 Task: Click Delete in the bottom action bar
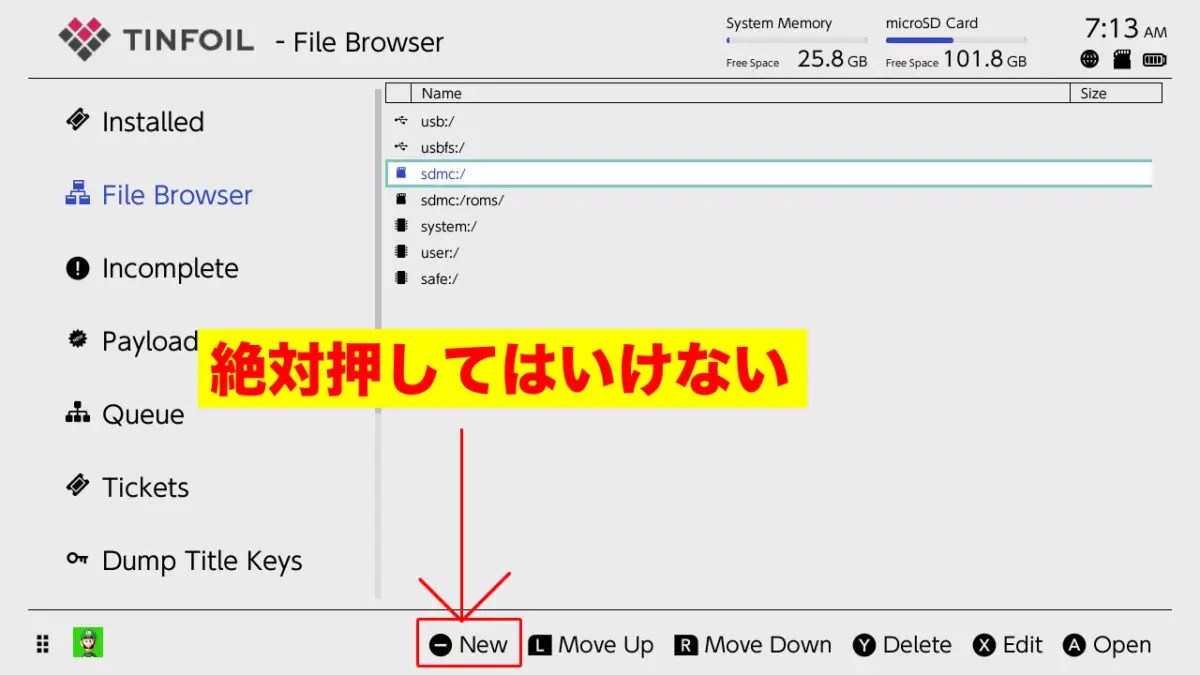(901, 645)
